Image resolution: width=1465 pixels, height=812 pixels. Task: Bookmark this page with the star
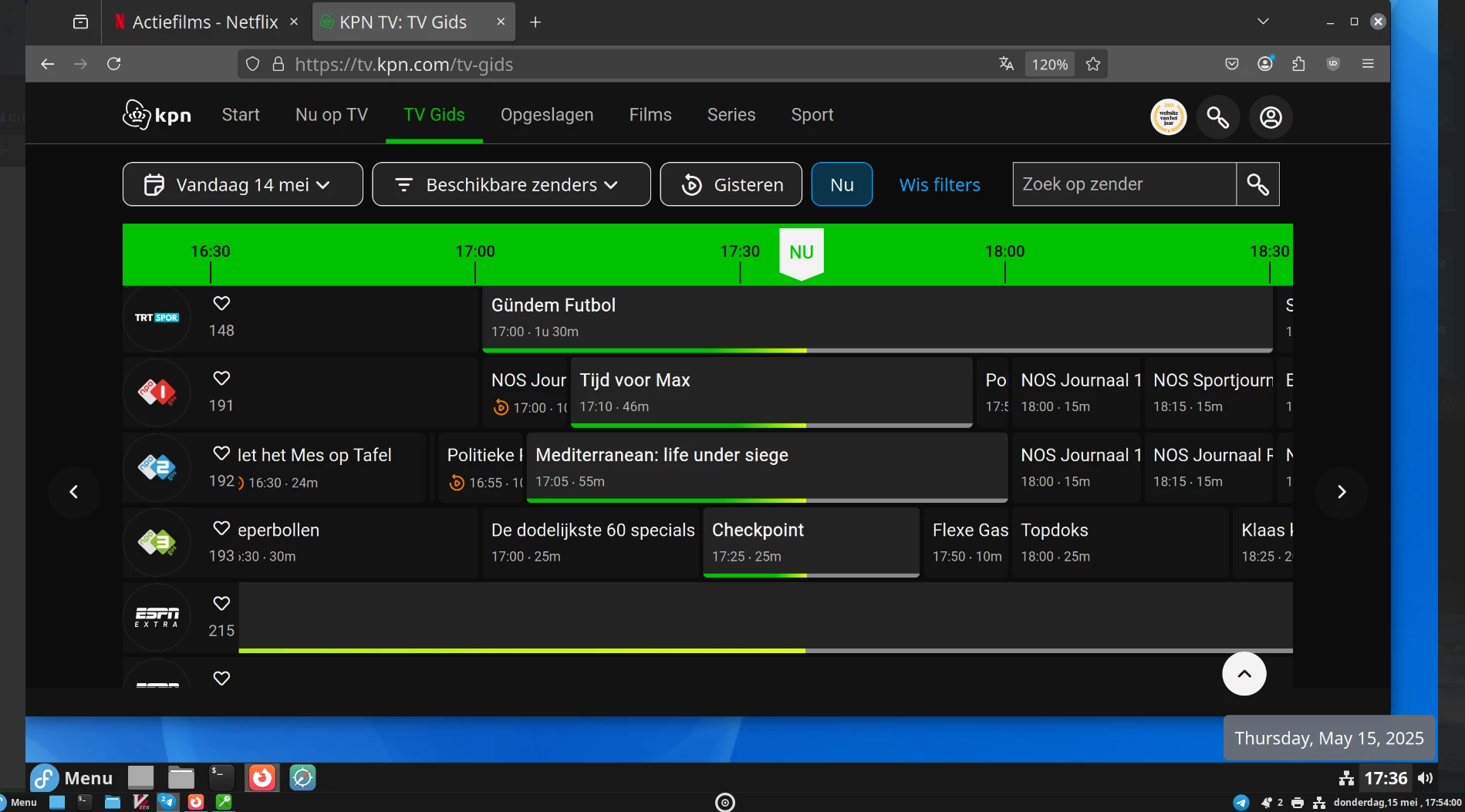coord(1093,64)
